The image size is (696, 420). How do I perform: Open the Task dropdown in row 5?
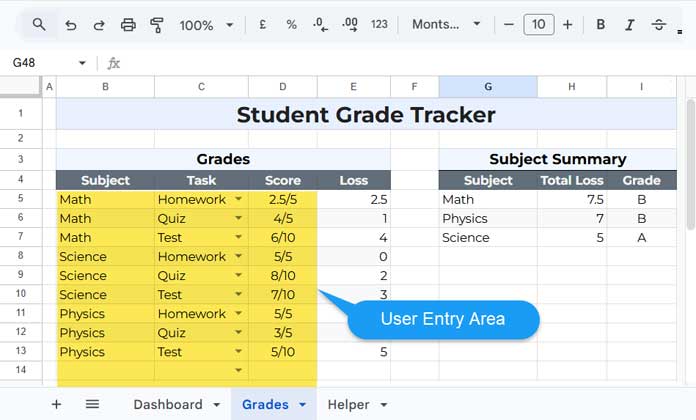pos(238,199)
